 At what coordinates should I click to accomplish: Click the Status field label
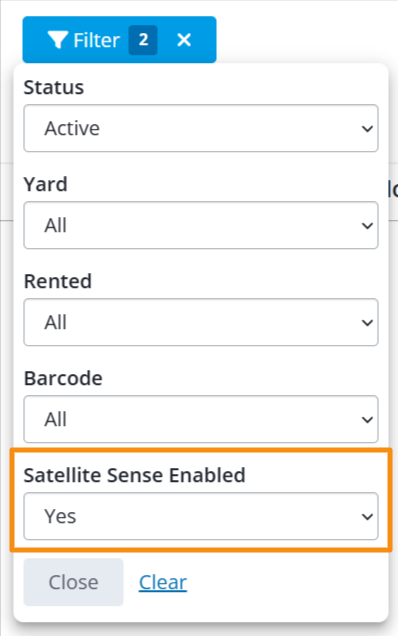point(54,87)
